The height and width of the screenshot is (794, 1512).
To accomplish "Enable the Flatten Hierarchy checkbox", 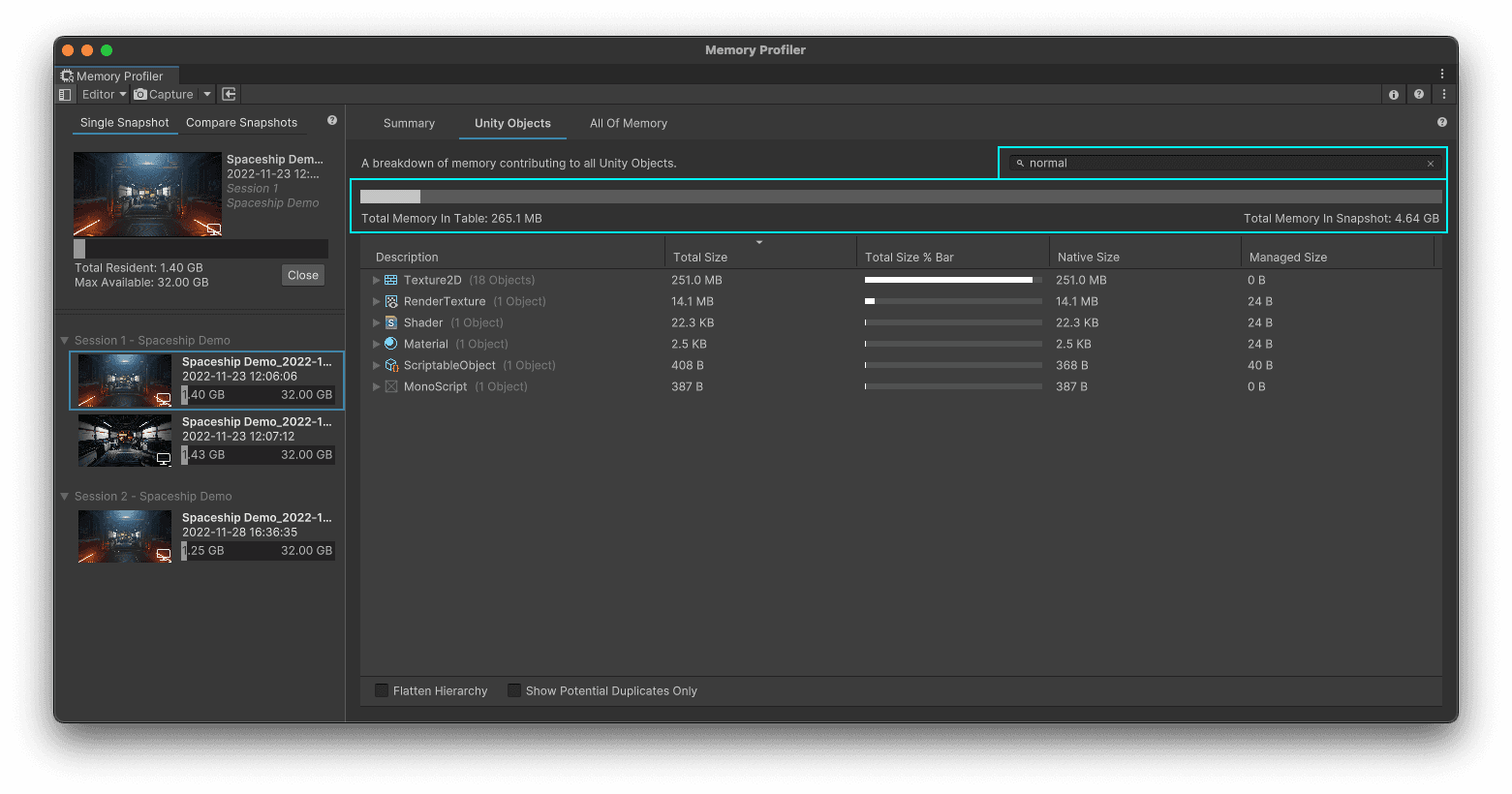I will (x=382, y=690).
